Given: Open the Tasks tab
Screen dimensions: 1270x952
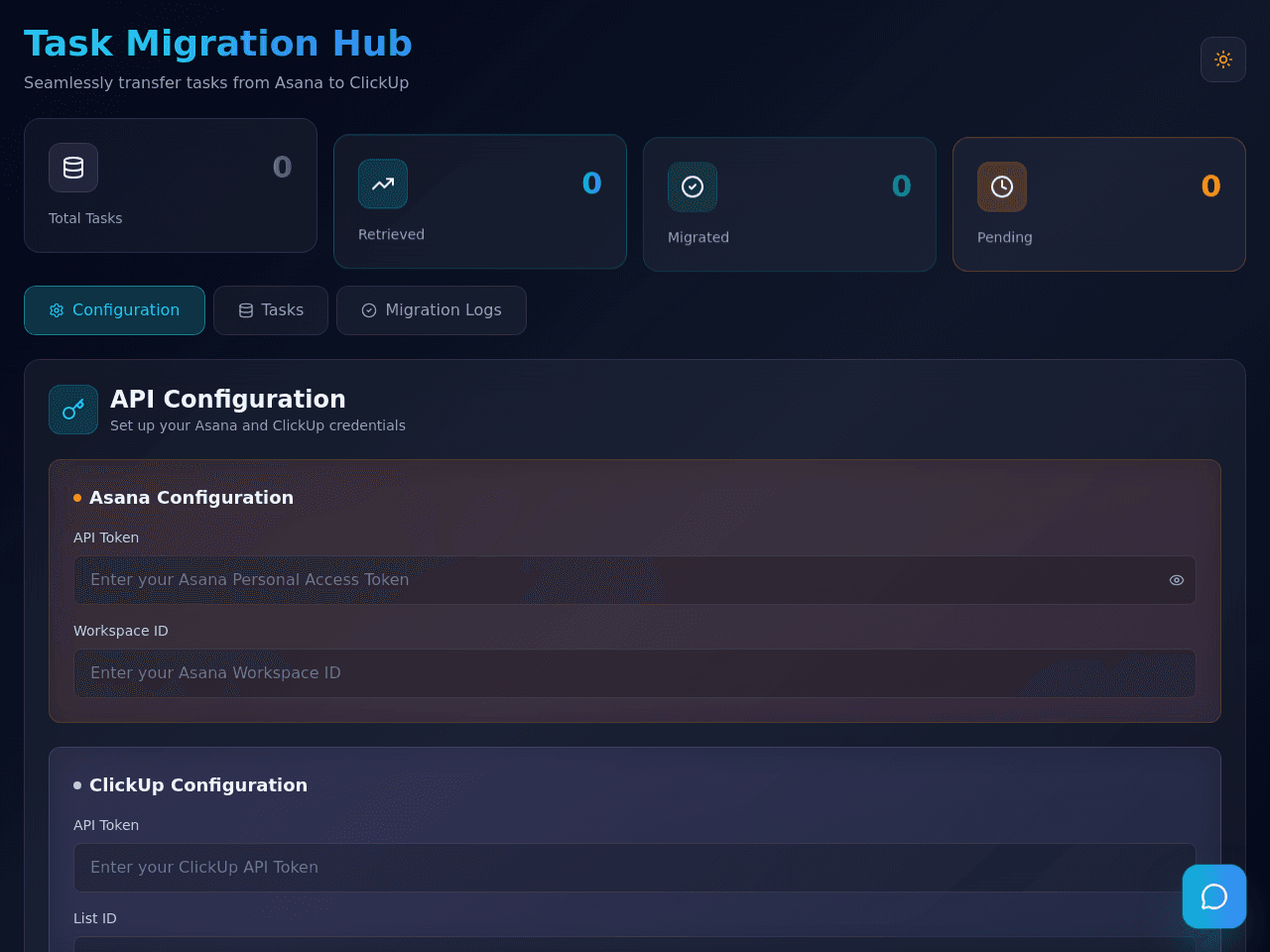Looking at the screenshot, I should [x=271, y=310].
